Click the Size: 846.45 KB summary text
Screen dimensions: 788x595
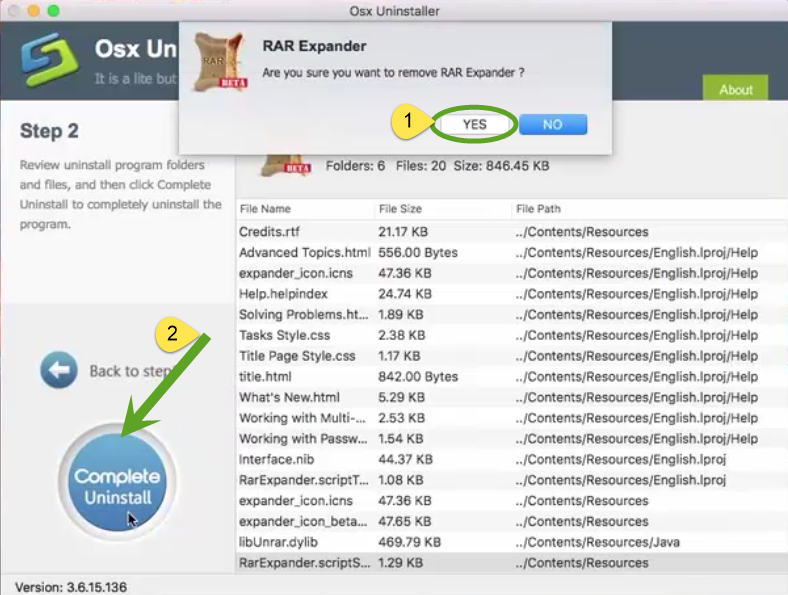click(501, 166)
